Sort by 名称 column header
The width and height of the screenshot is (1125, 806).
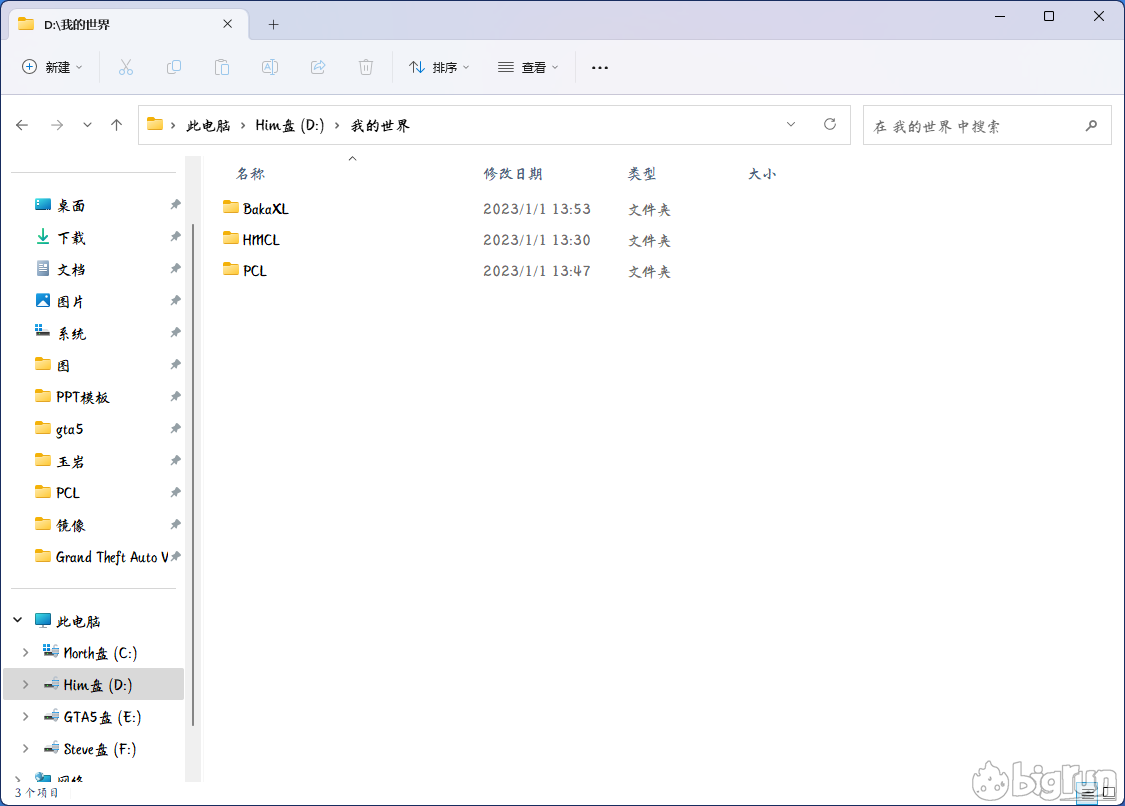point(250,174)
